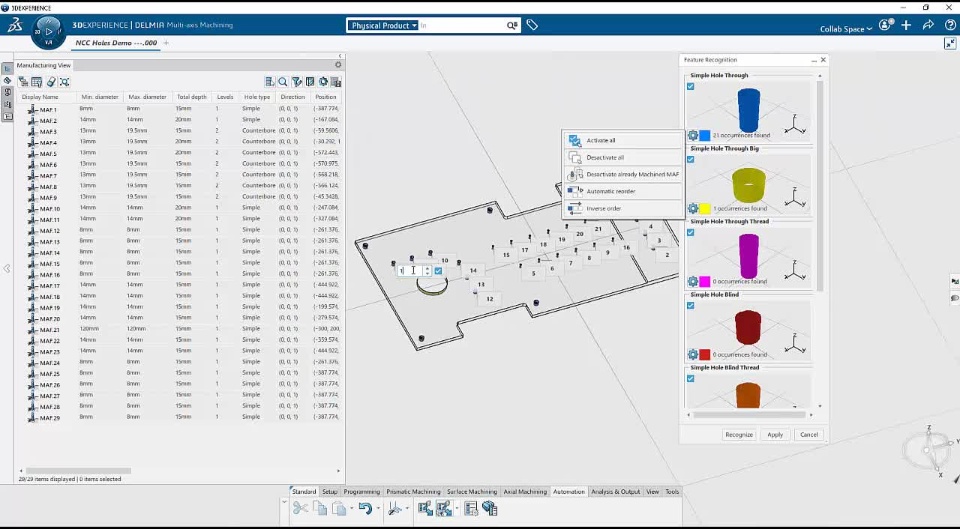The image size is (960, 529).
Task: Open settings gear for Simple Hole Blind
Action: [692, 355]
